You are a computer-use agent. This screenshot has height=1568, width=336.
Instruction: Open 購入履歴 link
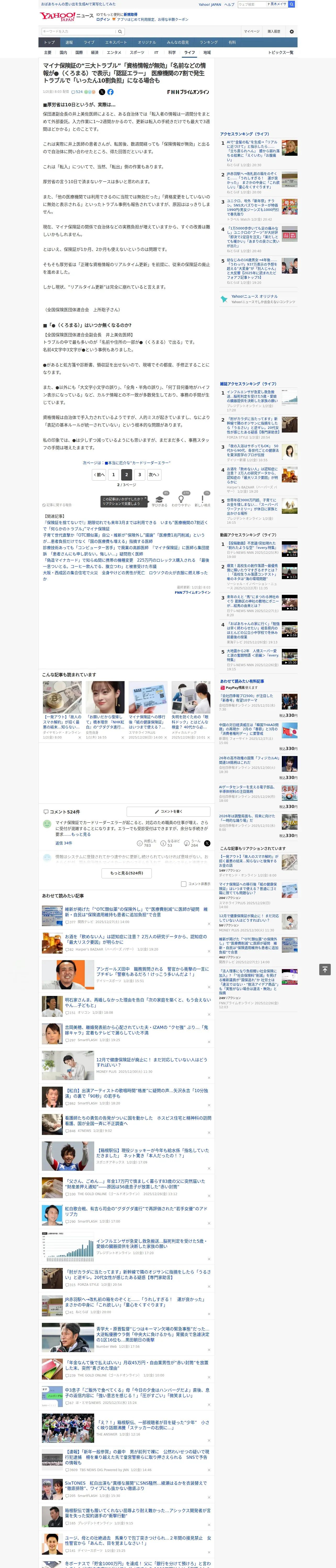(274, 32)
